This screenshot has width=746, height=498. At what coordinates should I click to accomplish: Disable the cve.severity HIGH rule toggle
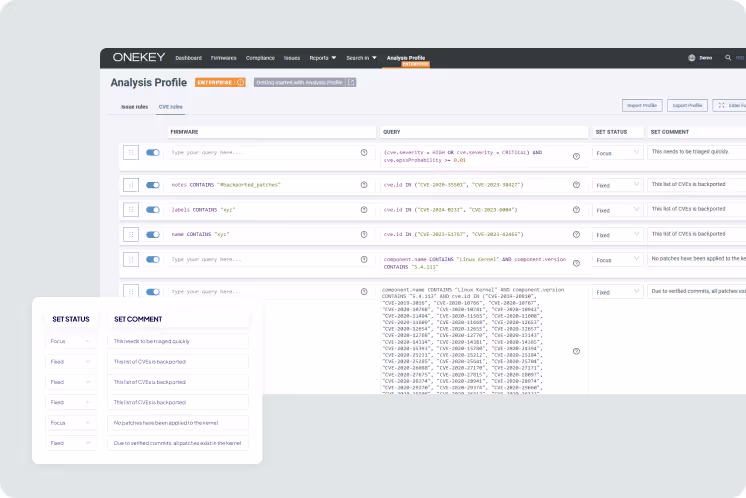coord(153,153)
